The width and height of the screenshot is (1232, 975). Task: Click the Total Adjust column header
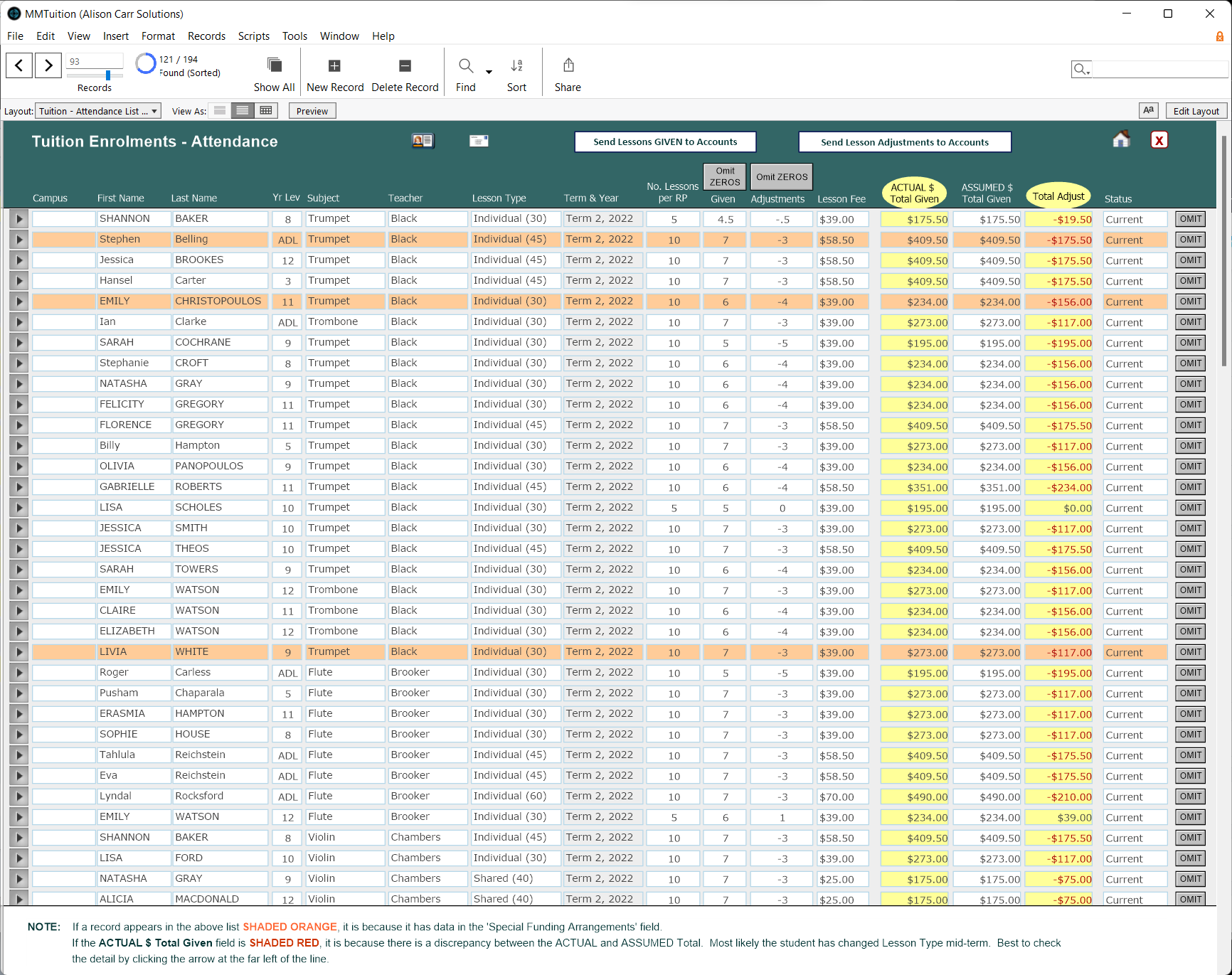[x=1058, y=196]
